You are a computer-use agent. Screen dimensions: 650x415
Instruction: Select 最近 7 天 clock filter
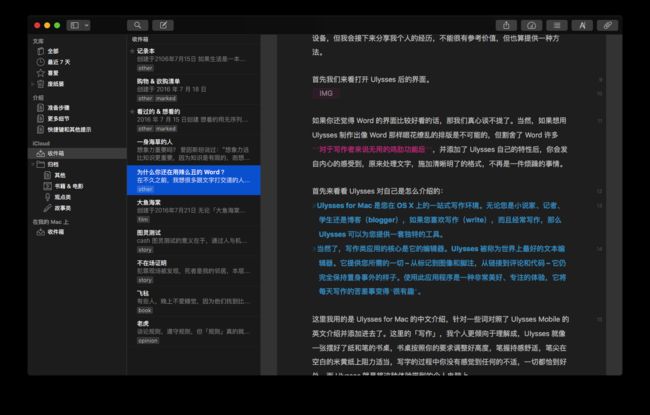point(77,62)
